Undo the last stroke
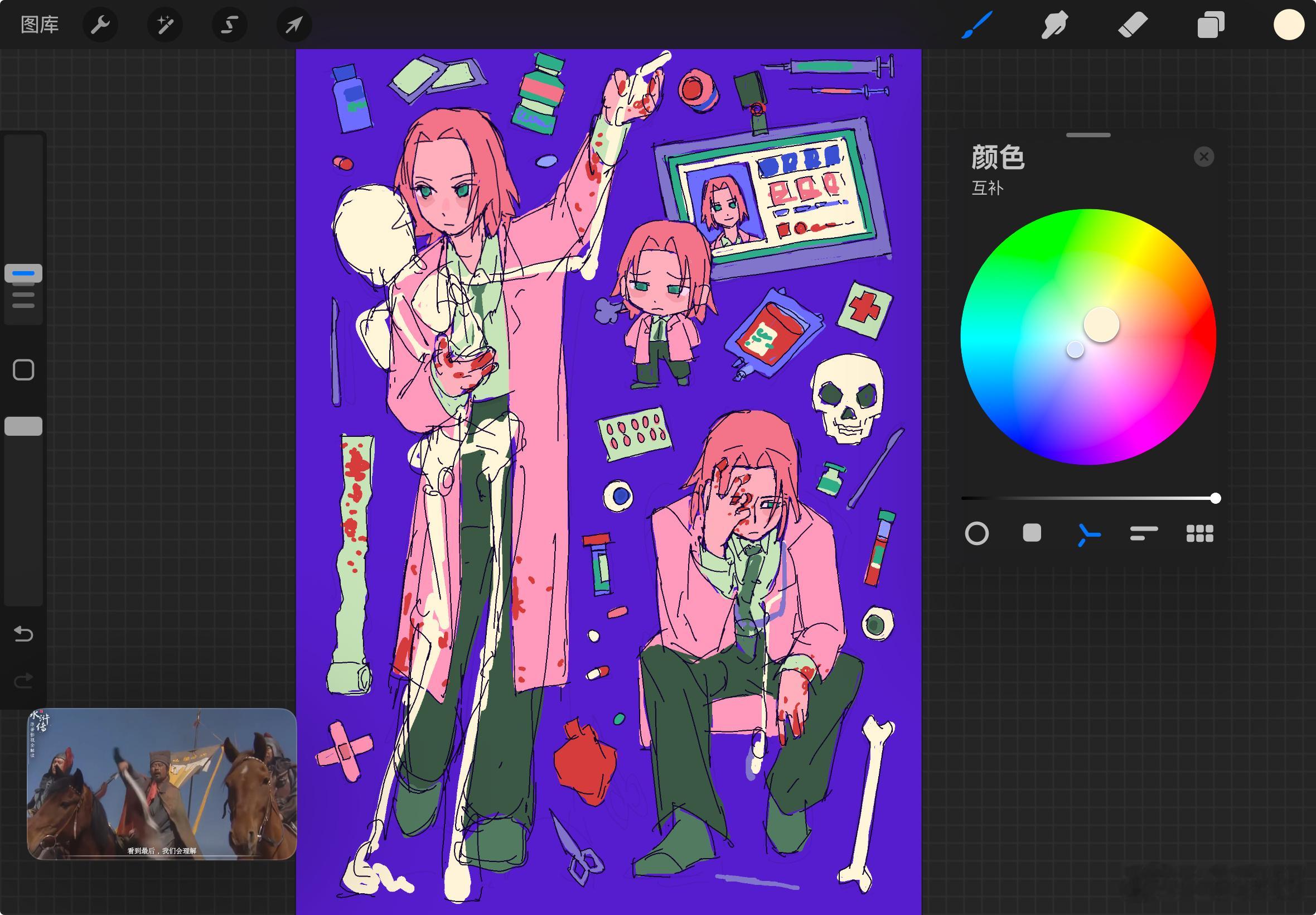The height and width of the screenshot is (915, 1316). (23, 633)
